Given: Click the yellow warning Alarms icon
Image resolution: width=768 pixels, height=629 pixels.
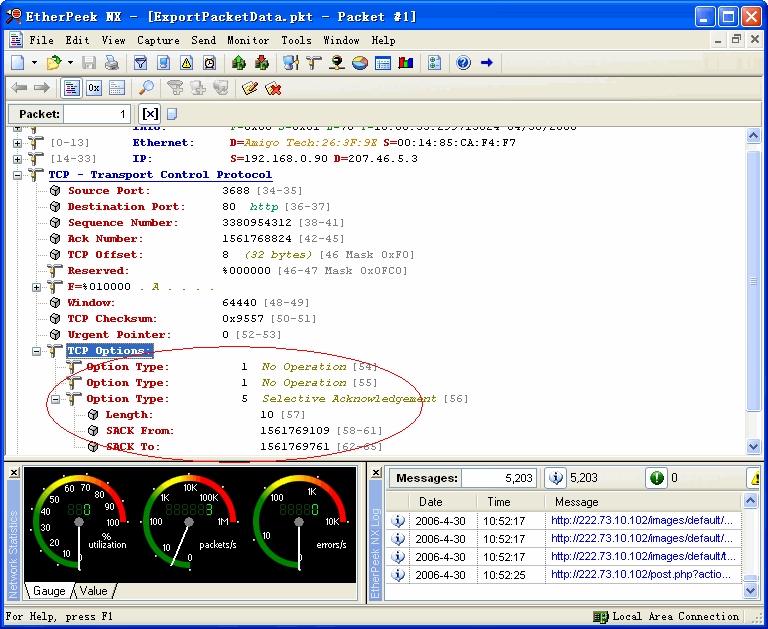Looking at the screenshot, I should pos(187,63).
